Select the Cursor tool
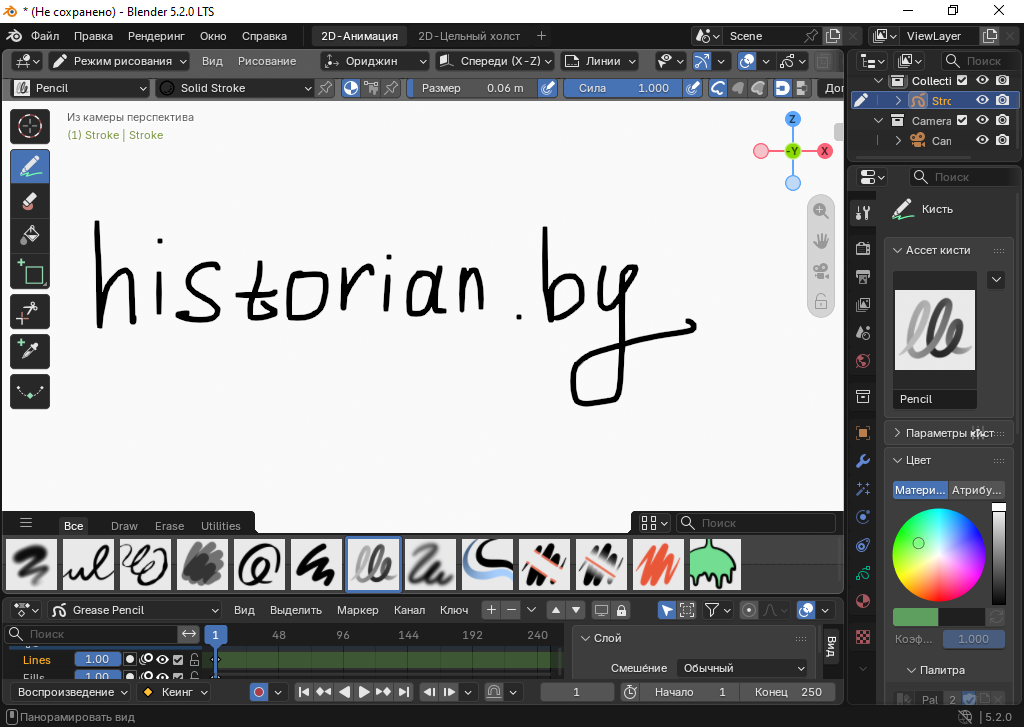Viewport: 1024px width, 727px height. click(30, 126)
